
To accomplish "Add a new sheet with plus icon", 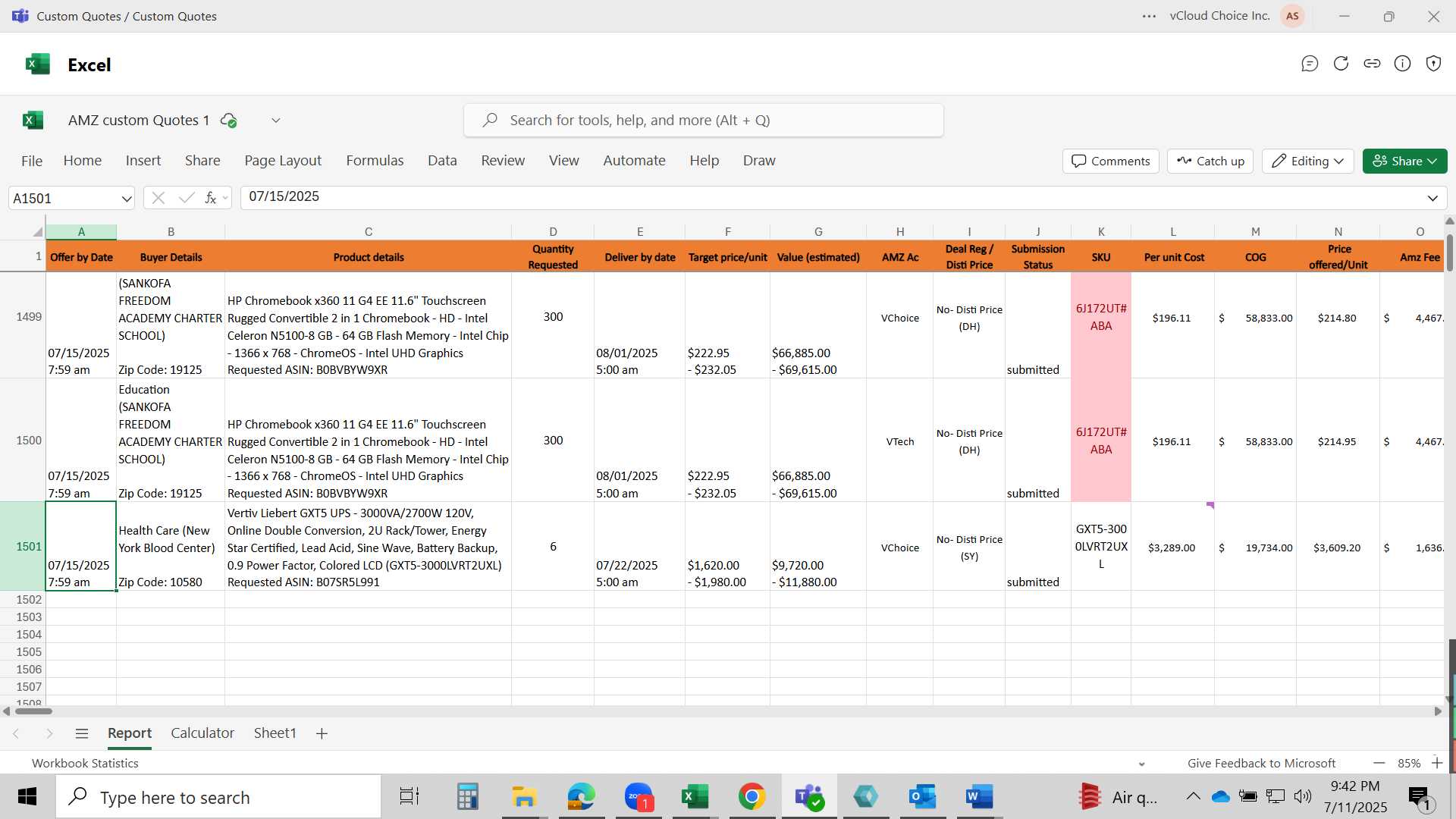I will [322, 733].
